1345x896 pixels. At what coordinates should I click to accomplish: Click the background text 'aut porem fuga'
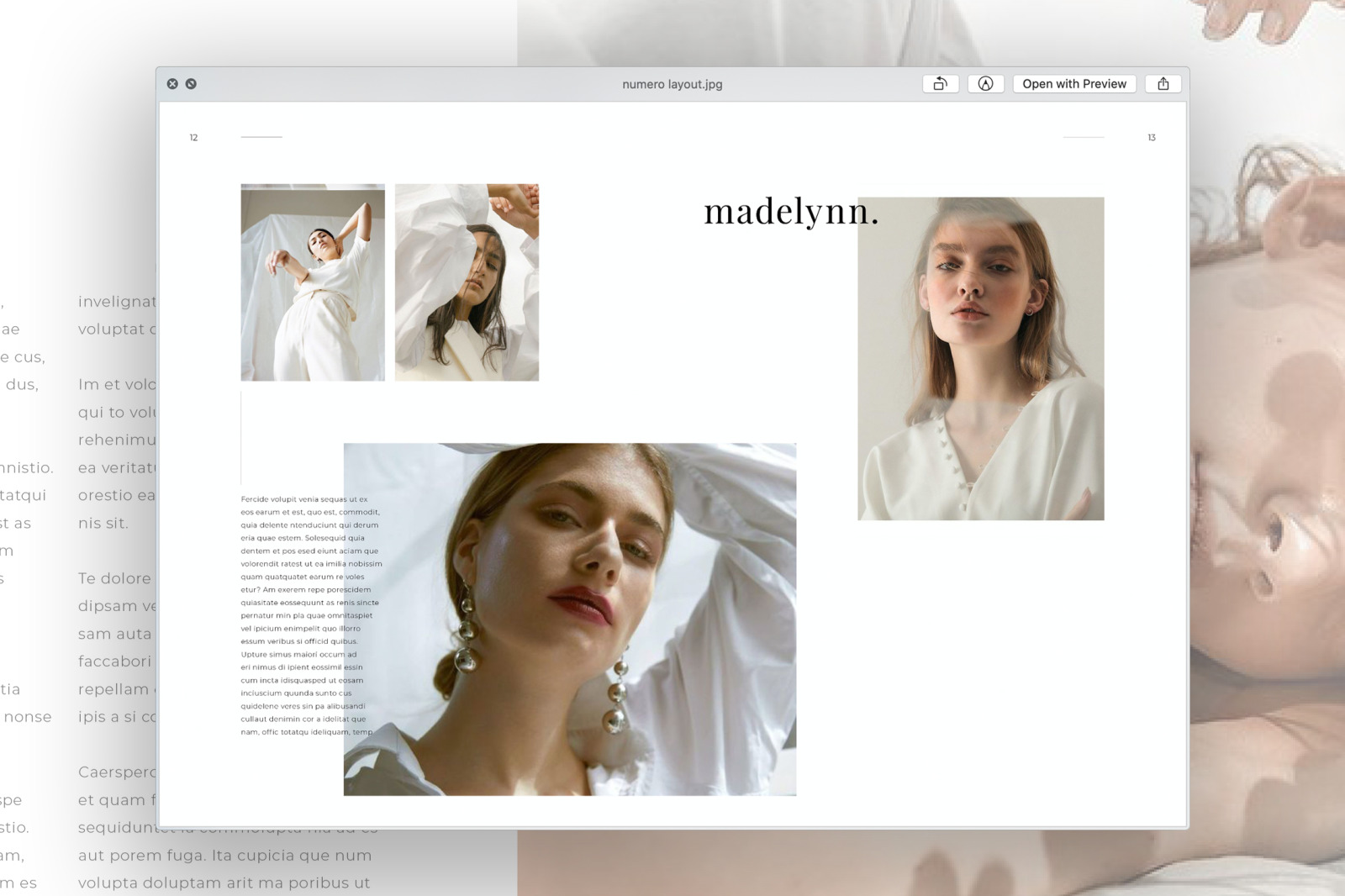143,855
